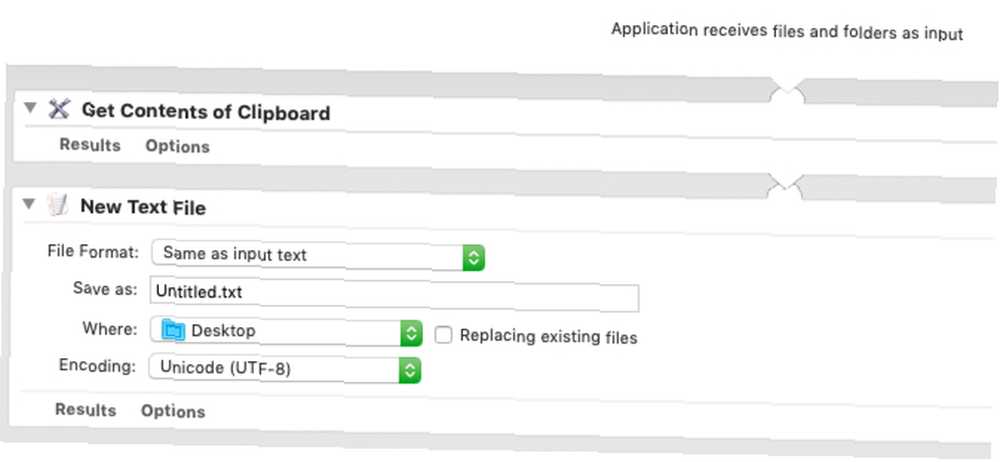This screenshot has height=462, width=1000.
Task: Show Options under Get Contents of Clipboard
Action: [177, 146]
